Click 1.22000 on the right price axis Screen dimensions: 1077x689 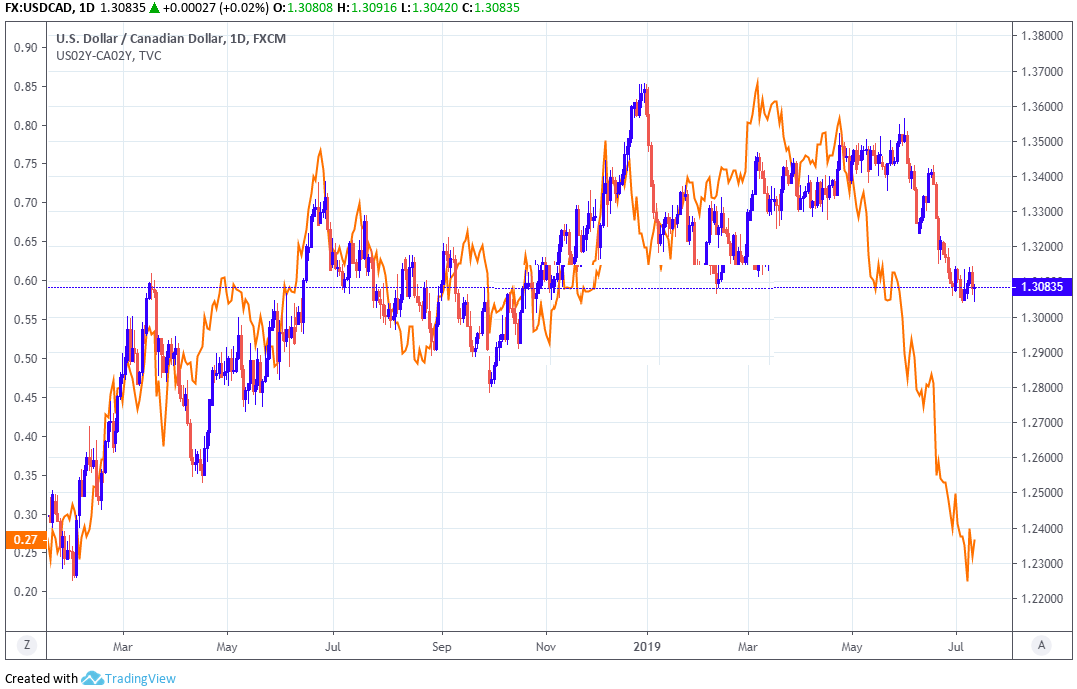tap(1040, 599)
